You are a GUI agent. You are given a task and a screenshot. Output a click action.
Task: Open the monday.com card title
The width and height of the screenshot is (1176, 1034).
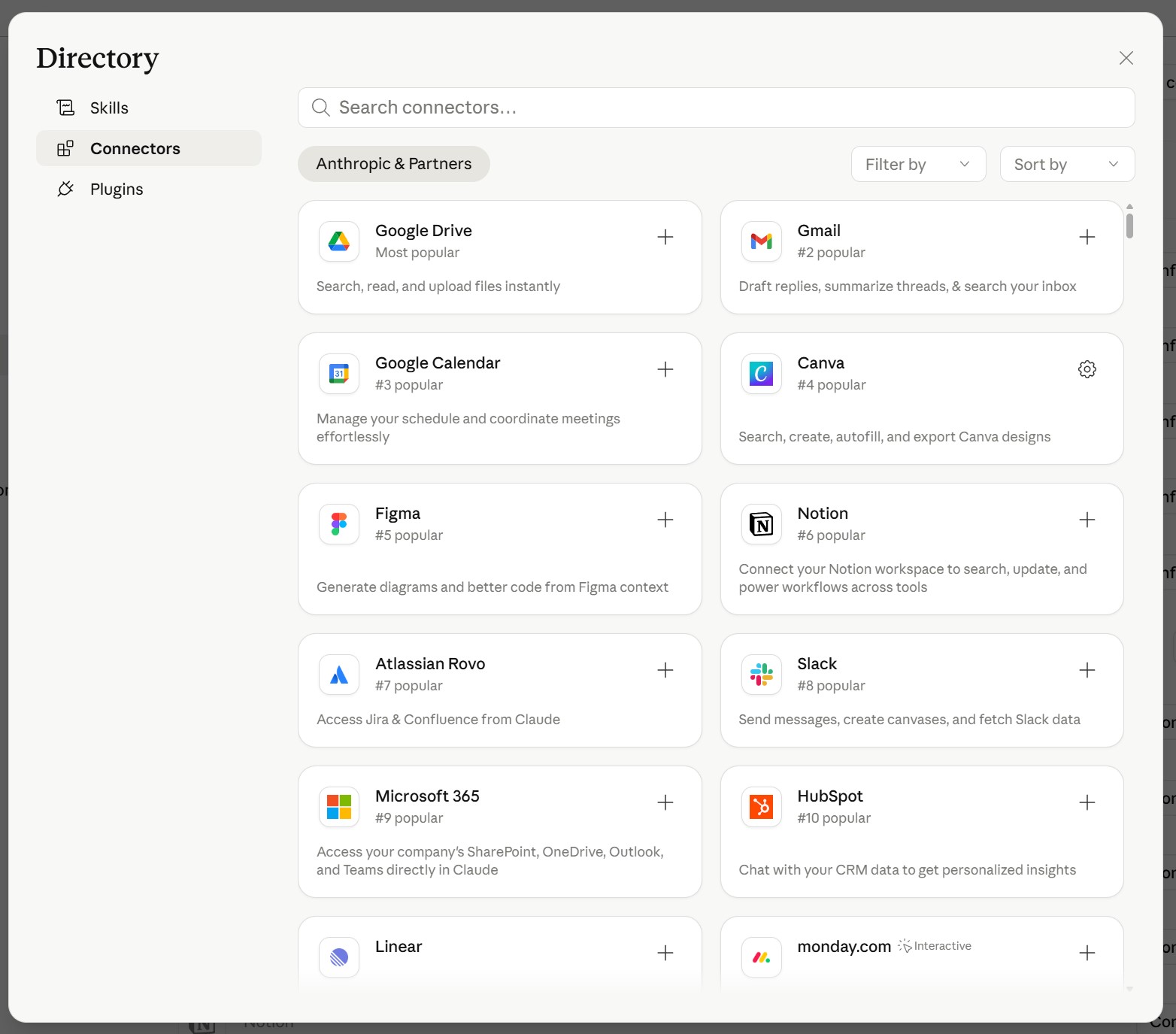[844, 947]
